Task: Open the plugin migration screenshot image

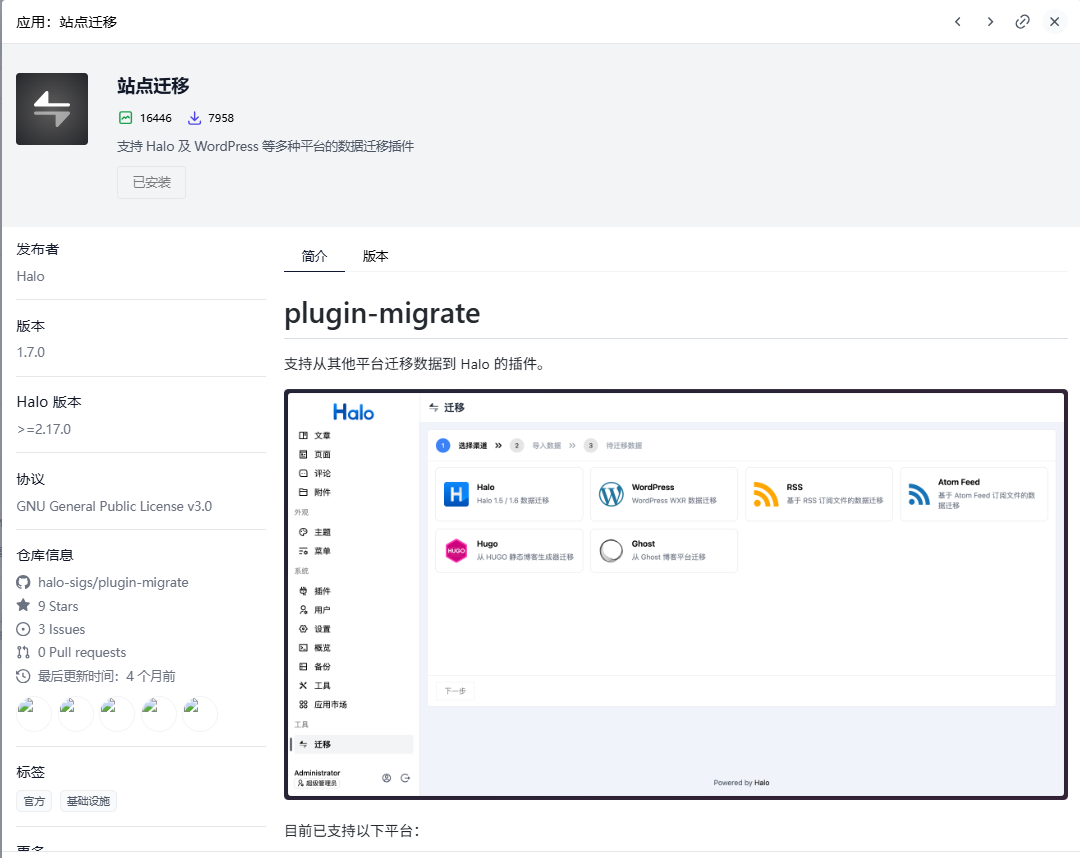Action: pyautogui.click(x=675, y=594)
